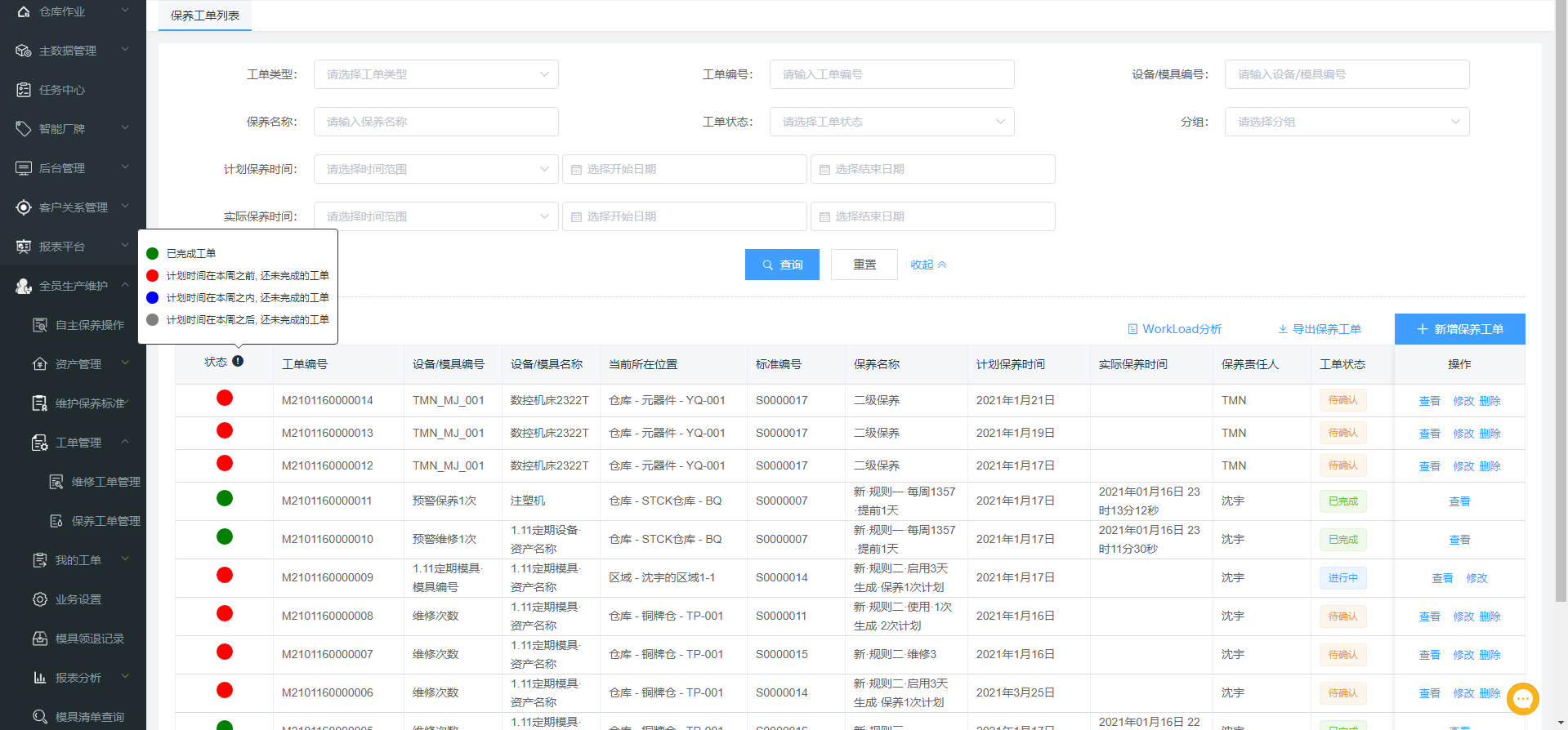
Task: Open the 工单状态 dropdown
Action: [x=891, y=122]
